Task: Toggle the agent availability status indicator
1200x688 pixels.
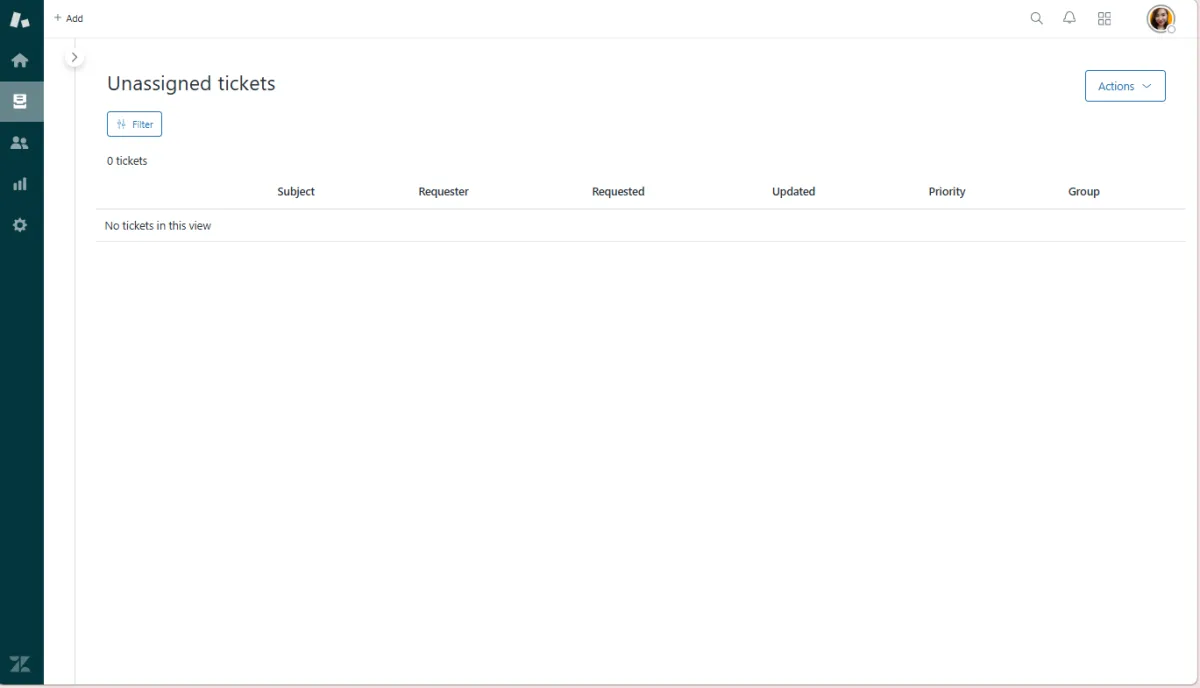Action: 1171,29
